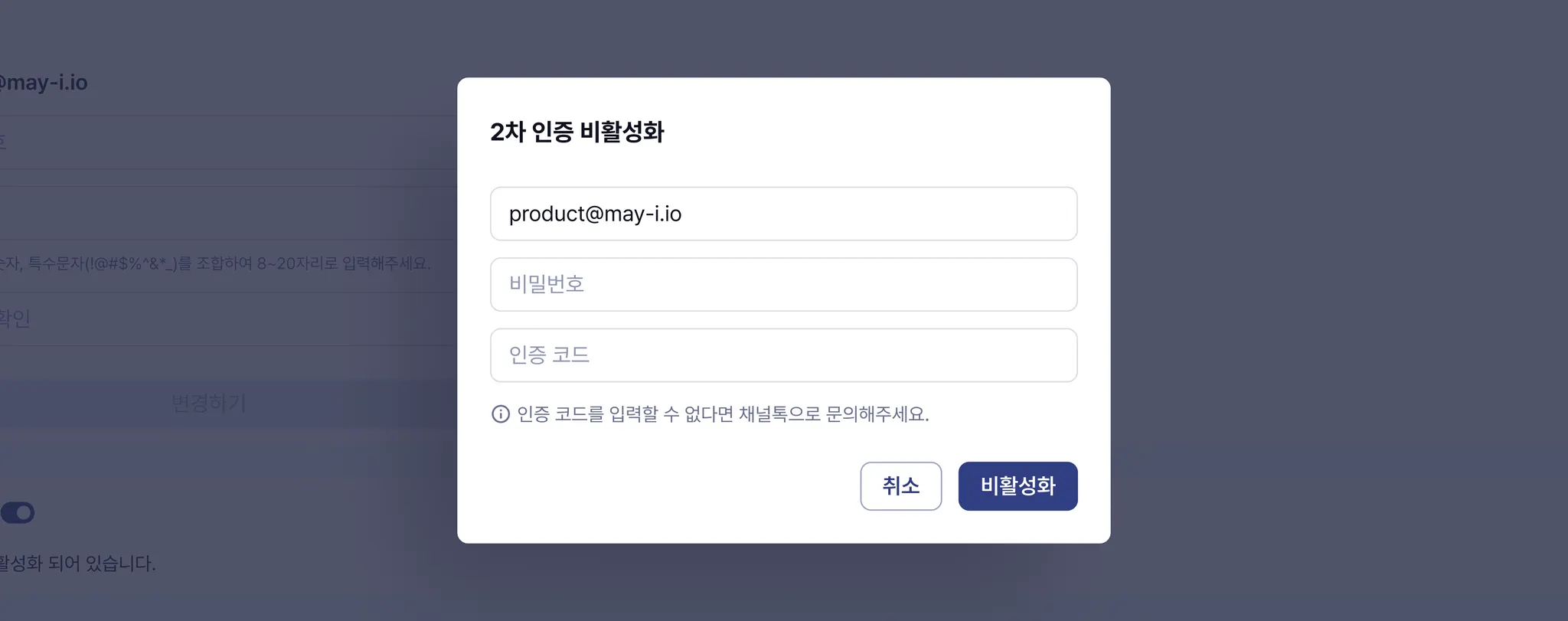Click the 2차 인증 비활성화 dialog title
The image size is (1568, 621).
click(577, 132)
